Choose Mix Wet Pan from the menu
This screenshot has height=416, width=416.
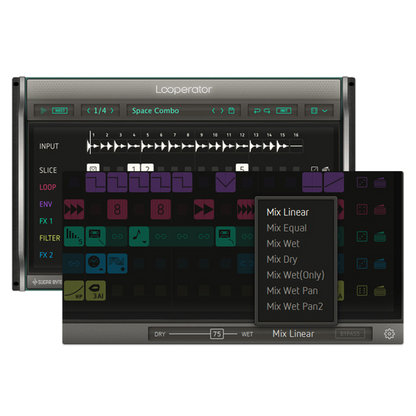(292, 291)
